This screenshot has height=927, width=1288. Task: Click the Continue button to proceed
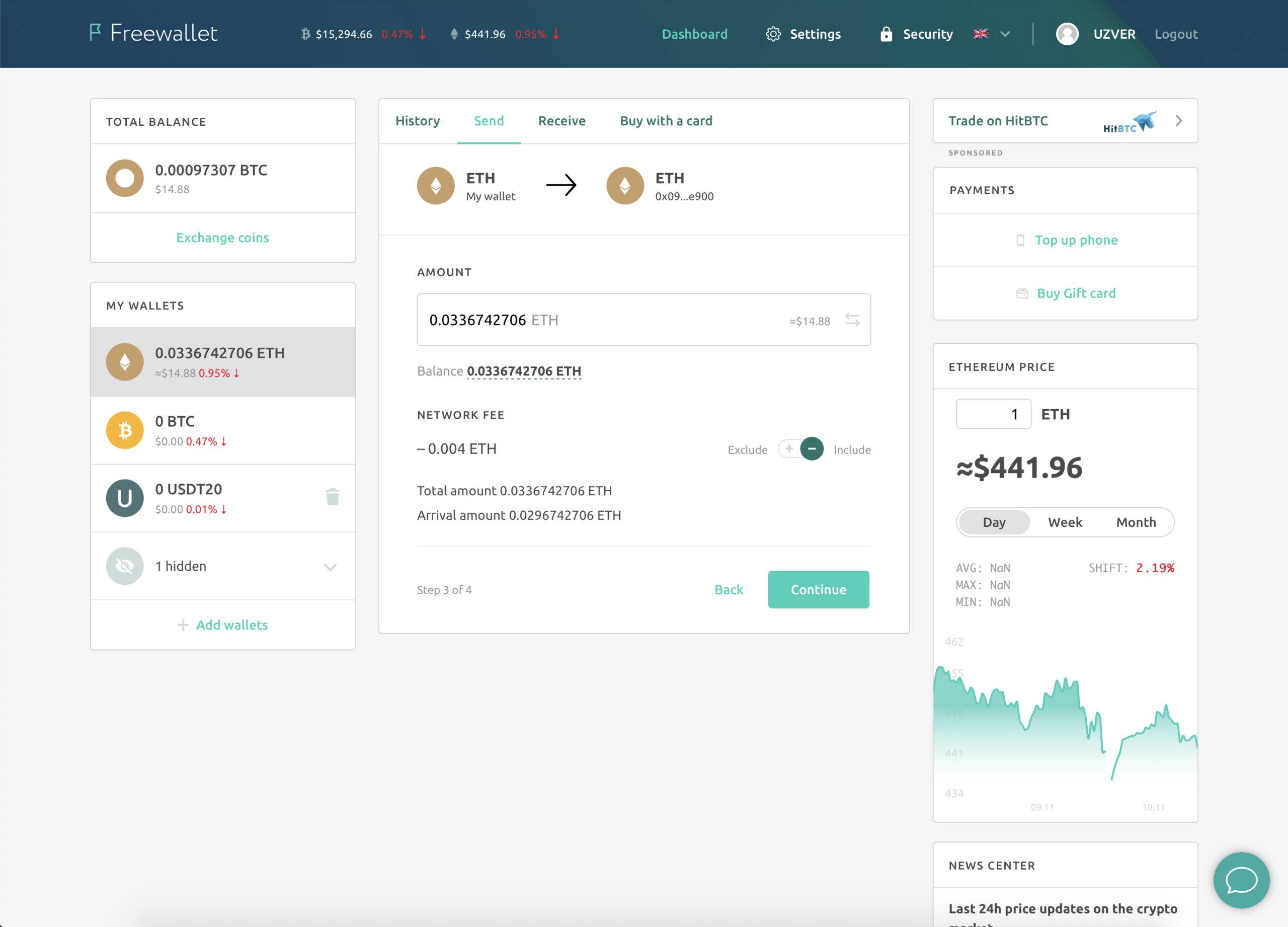tap(819, 589)
